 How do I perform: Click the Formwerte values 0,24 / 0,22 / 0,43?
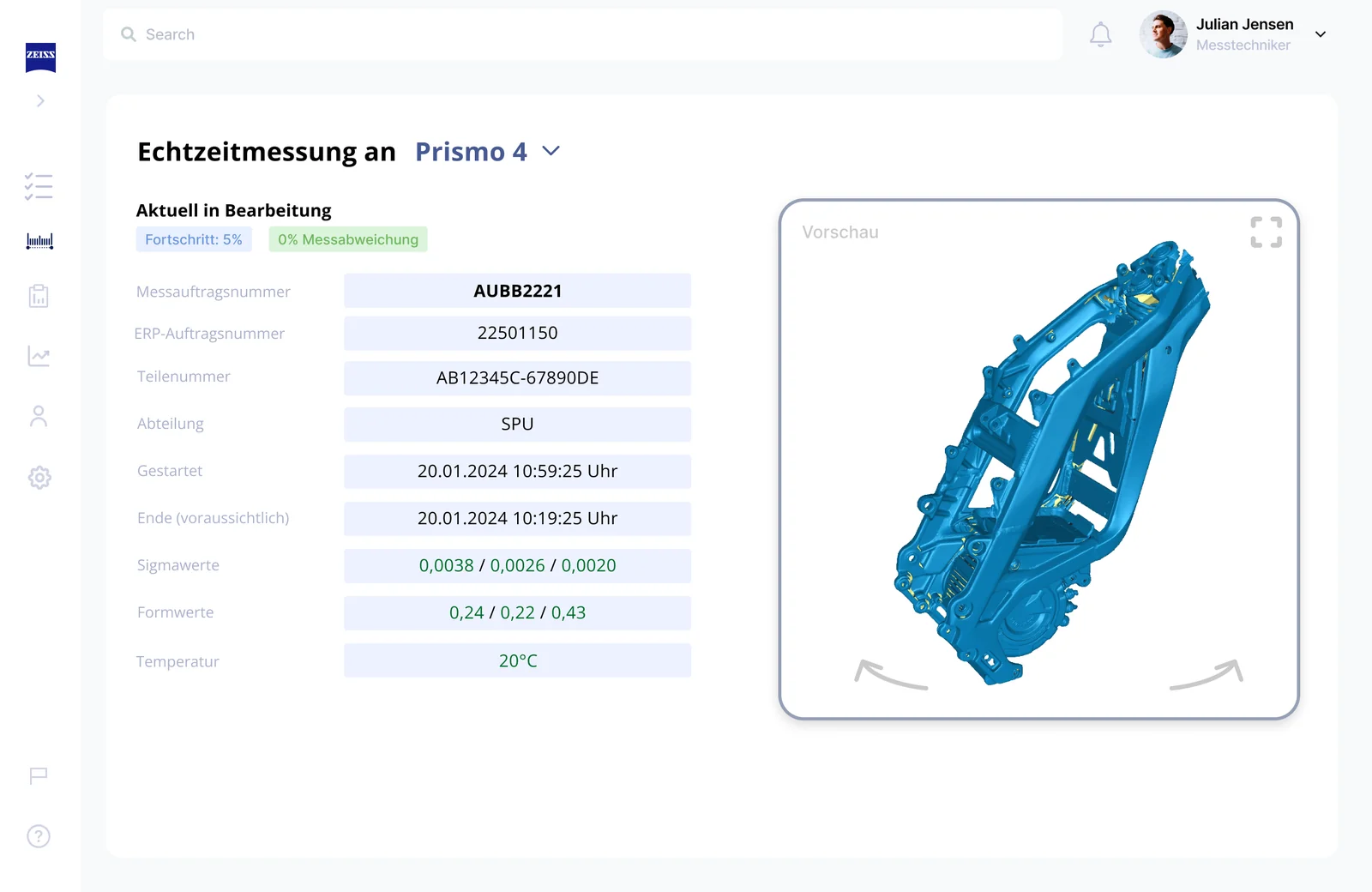517,613
